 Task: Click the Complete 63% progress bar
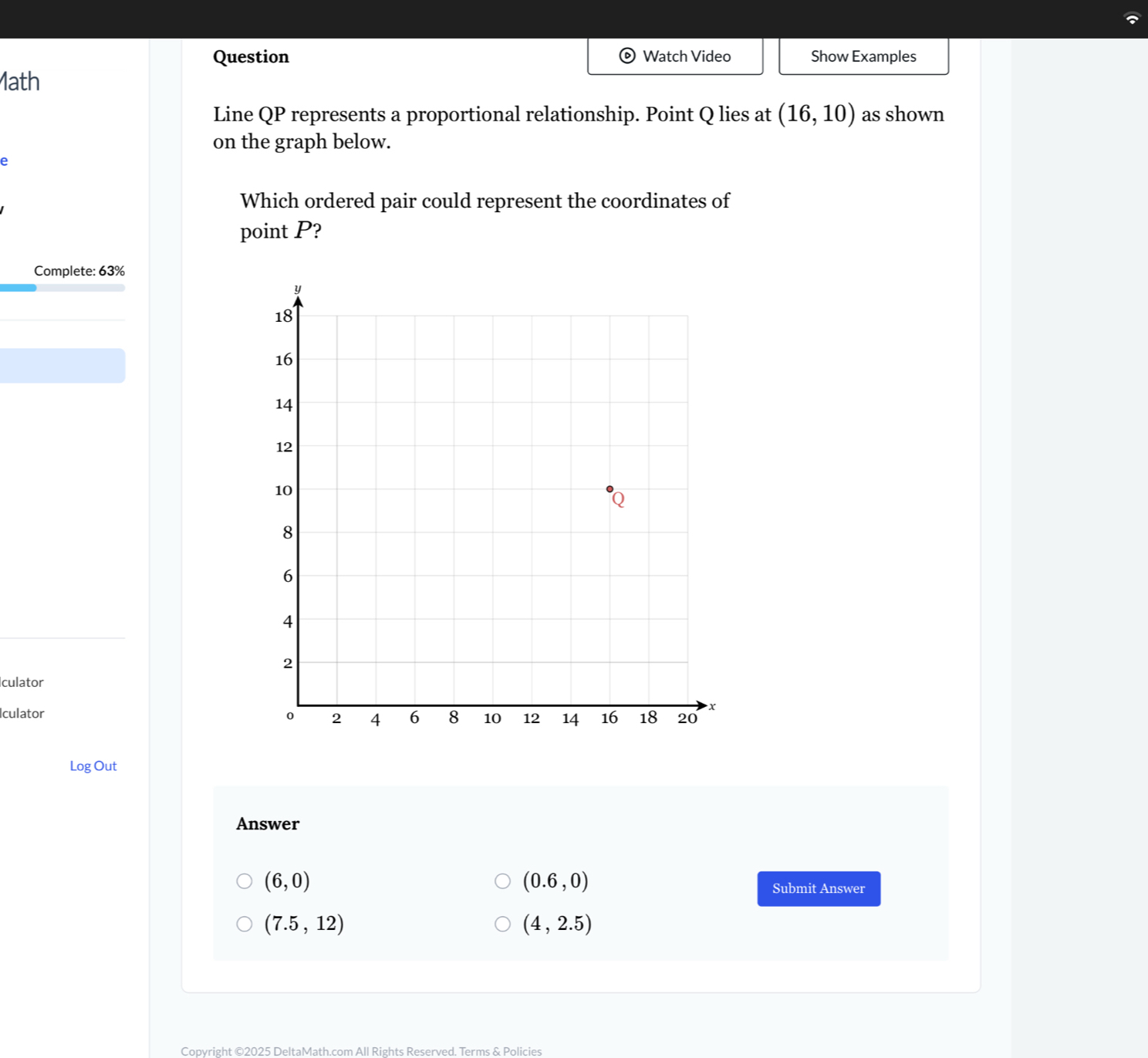tap(62, 287)
